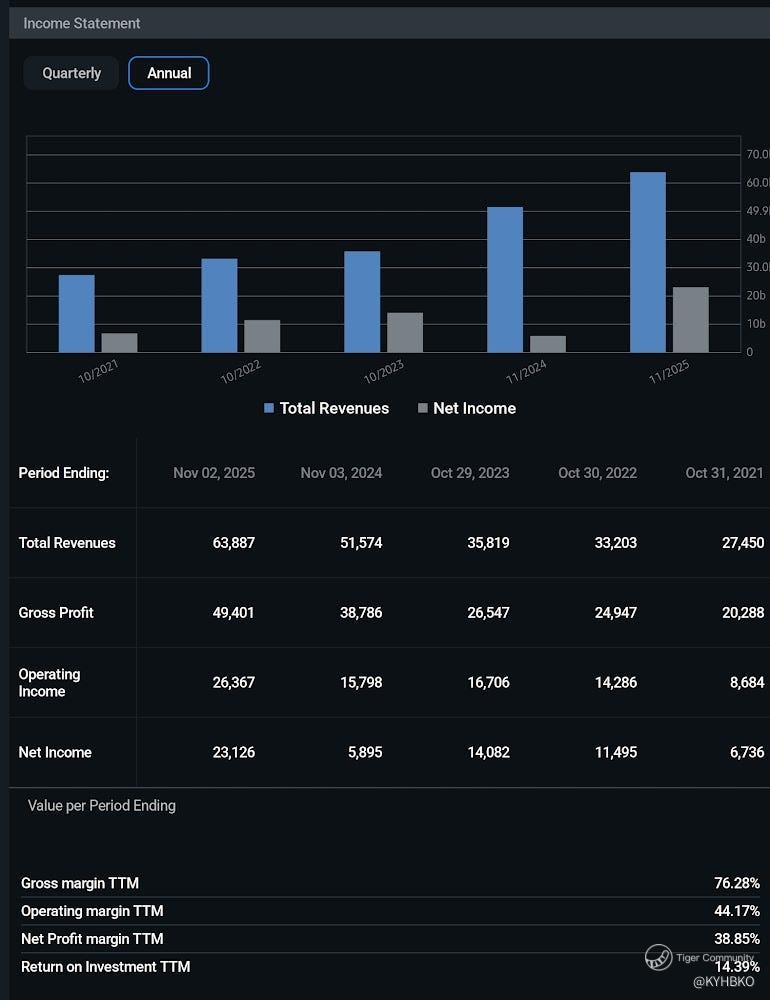This screenshot has width=770, height=1000.
Task: Click the Operating margin TTM label
Action: [93, 911]
